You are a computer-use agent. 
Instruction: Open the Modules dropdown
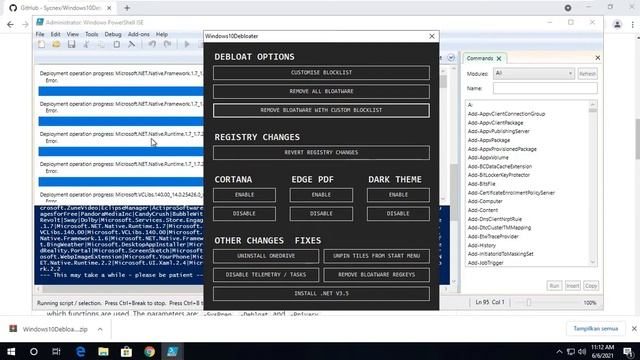[533, 73]
